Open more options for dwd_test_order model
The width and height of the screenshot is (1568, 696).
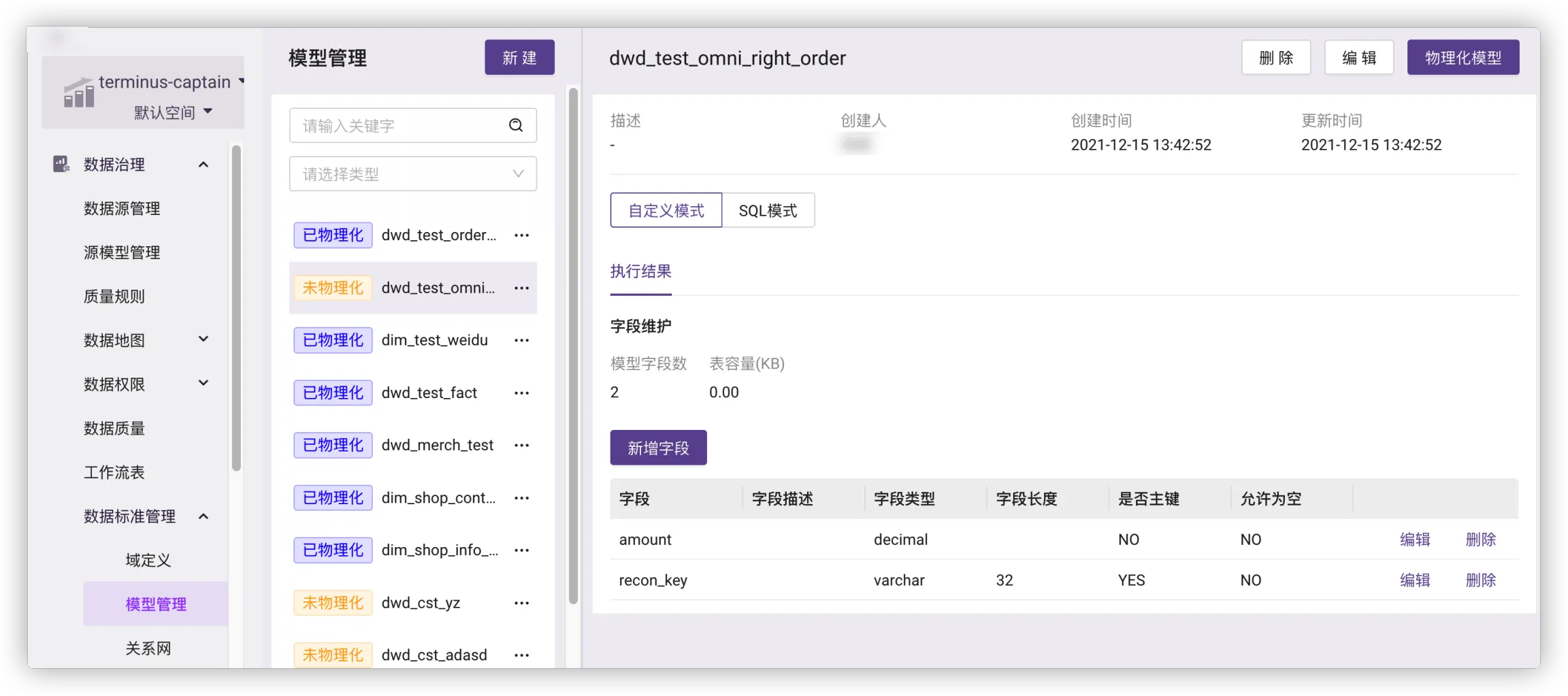(521, 235)
